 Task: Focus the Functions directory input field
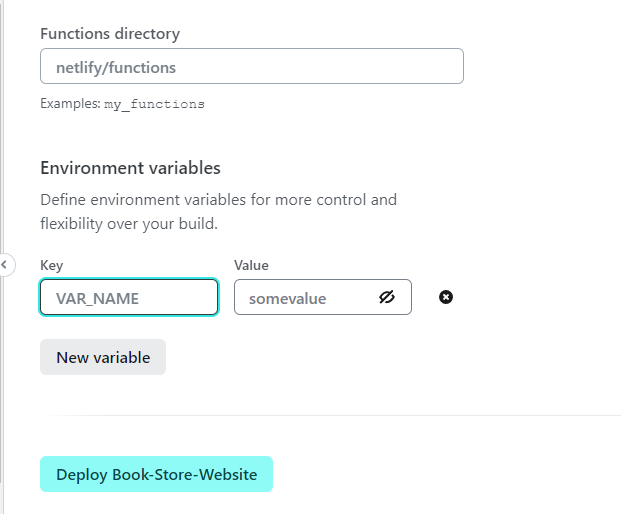[x=251, y=67]
